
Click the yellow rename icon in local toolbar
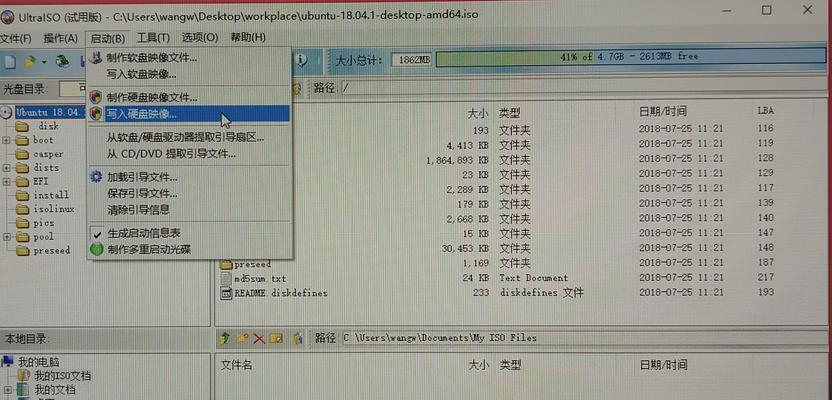(276, 338)
